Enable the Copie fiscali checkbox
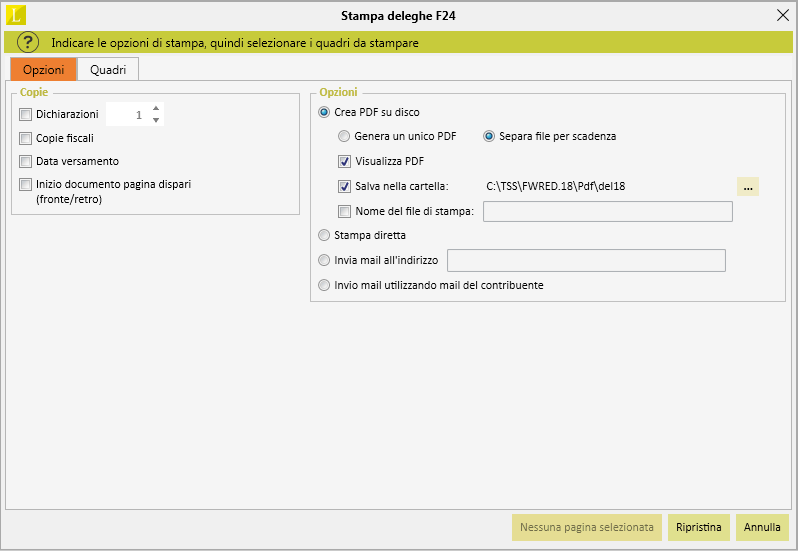798x552 pixels. [25, 138]
